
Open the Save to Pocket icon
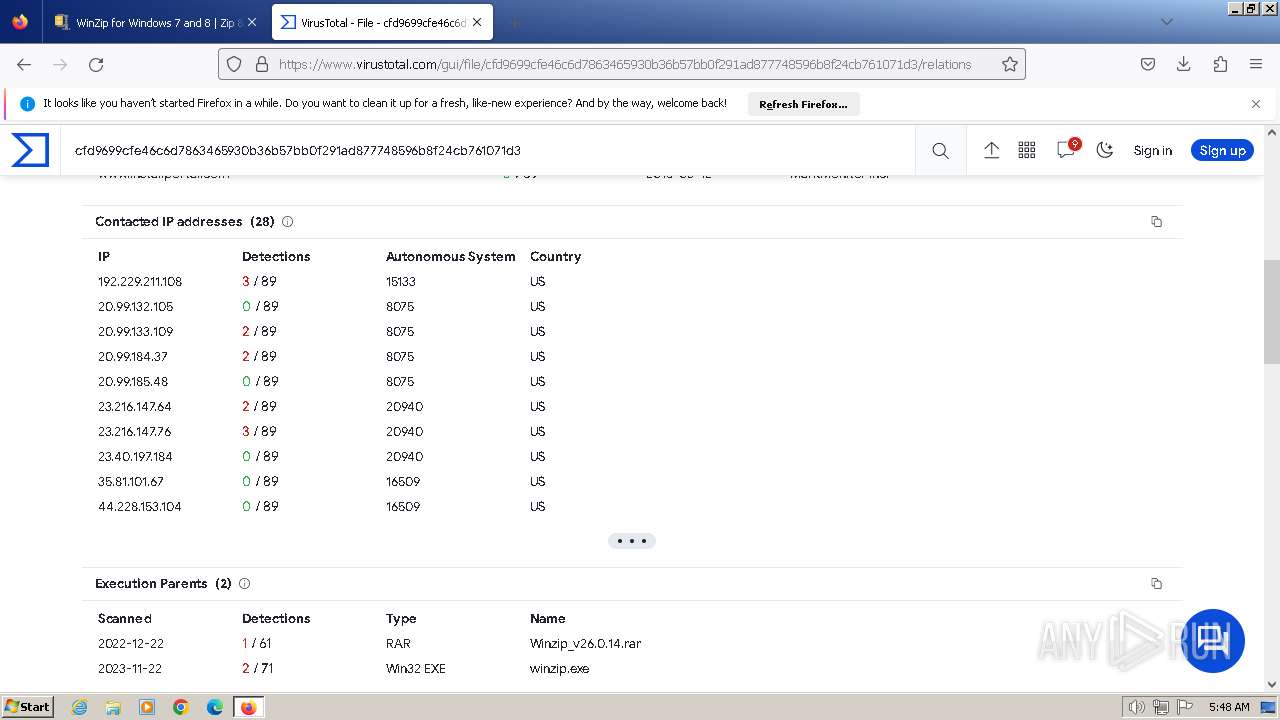[1148, 64]
